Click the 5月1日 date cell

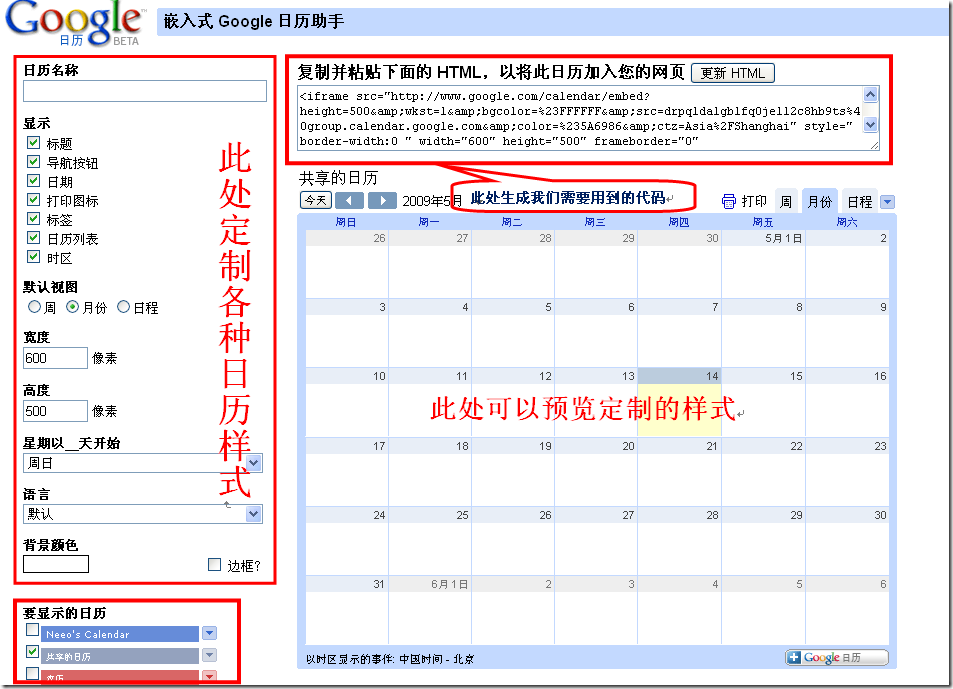(763, 264)
